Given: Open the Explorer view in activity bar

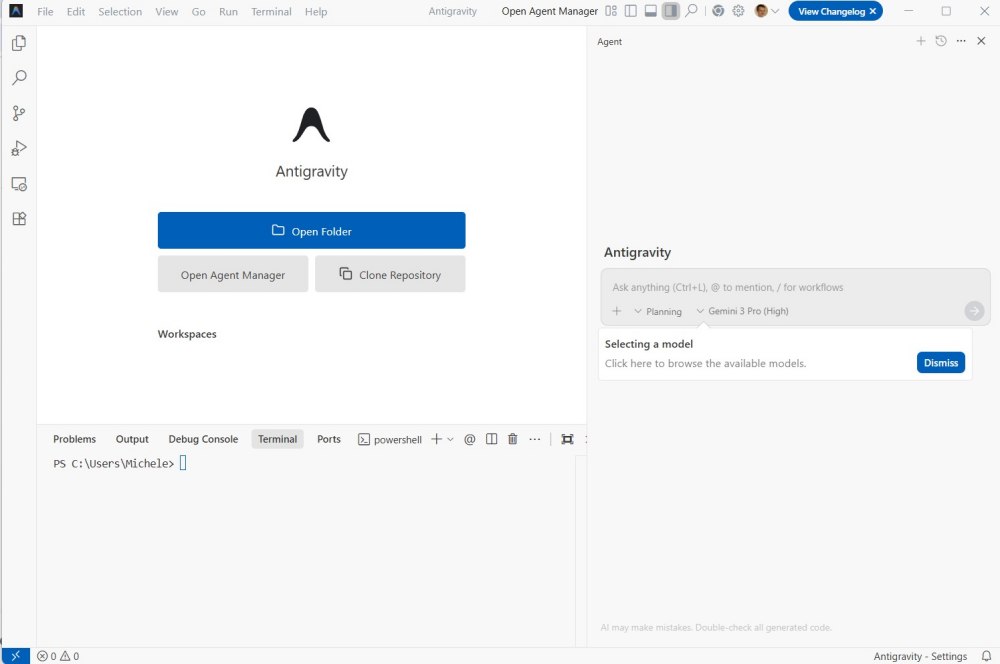Looking at the screenshot, I should 18,43.
